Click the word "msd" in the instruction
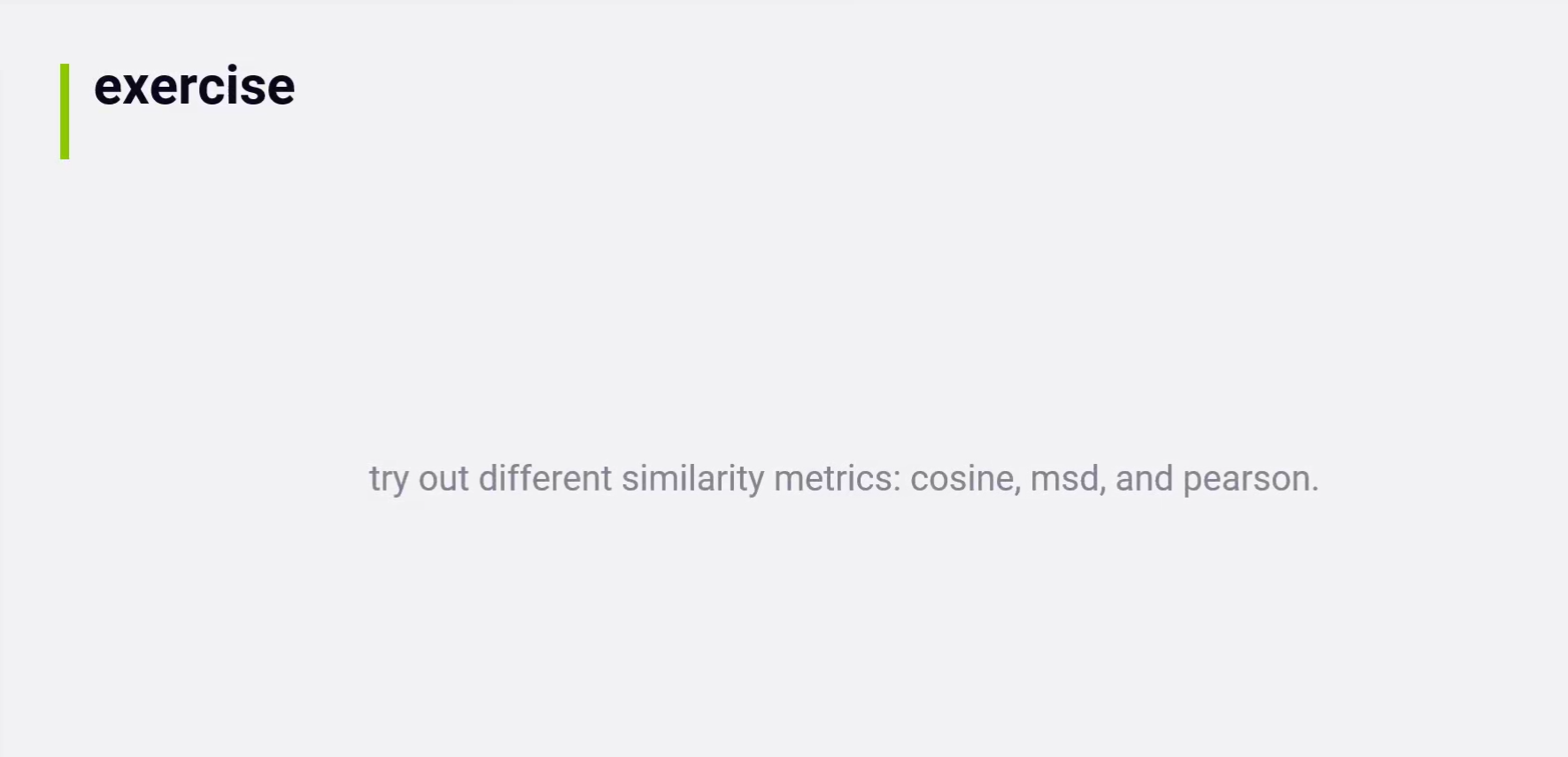This screenshot has height=757, width=1568. coord(1065,479)
